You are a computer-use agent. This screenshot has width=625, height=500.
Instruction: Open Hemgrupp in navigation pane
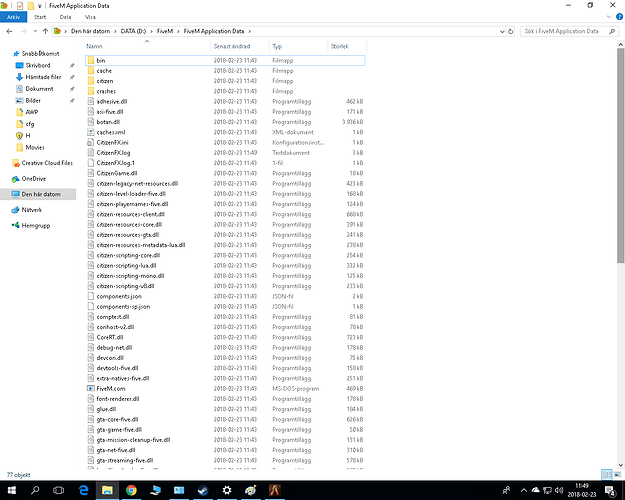pos(31,225)
